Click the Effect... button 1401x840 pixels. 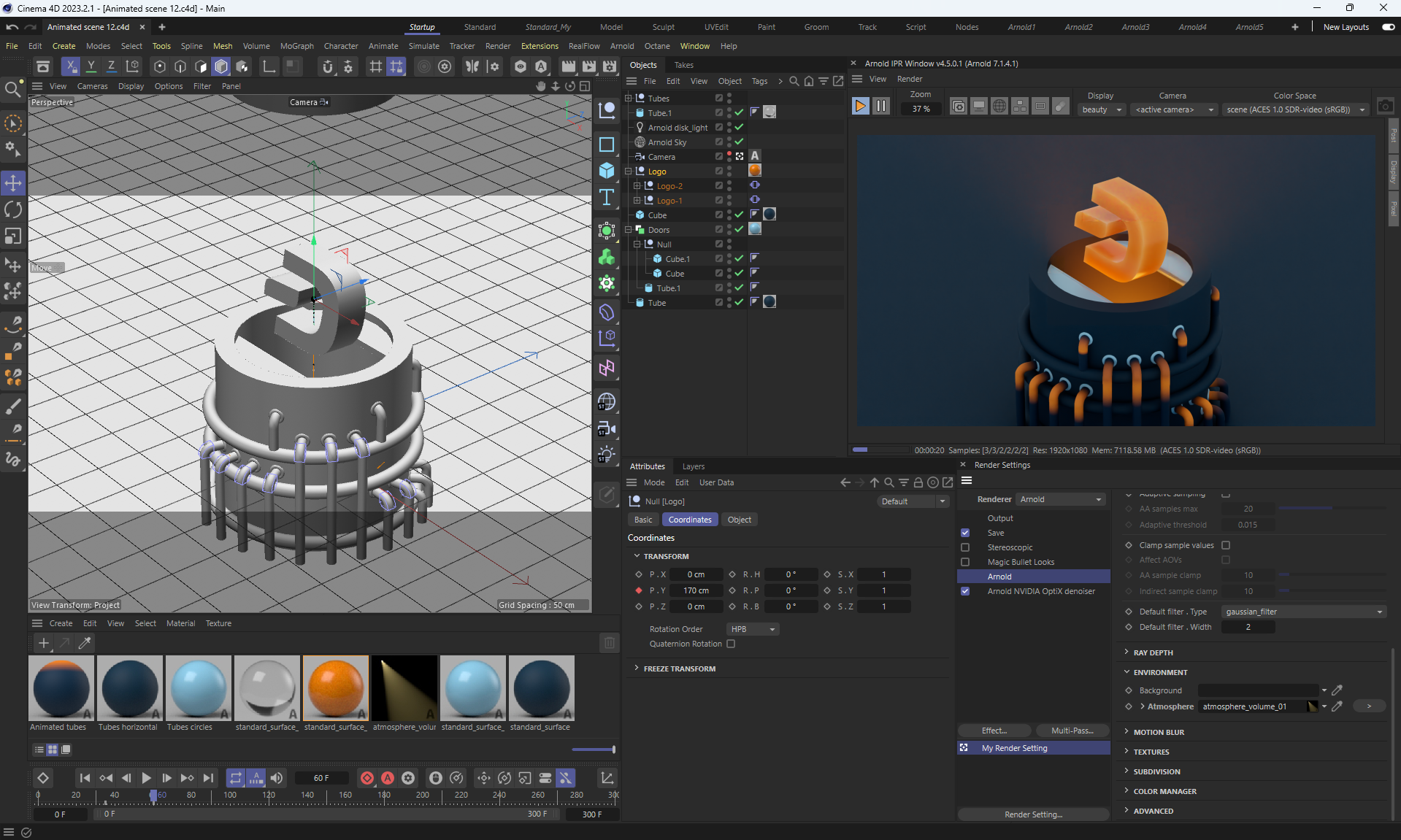pos(994,731)
